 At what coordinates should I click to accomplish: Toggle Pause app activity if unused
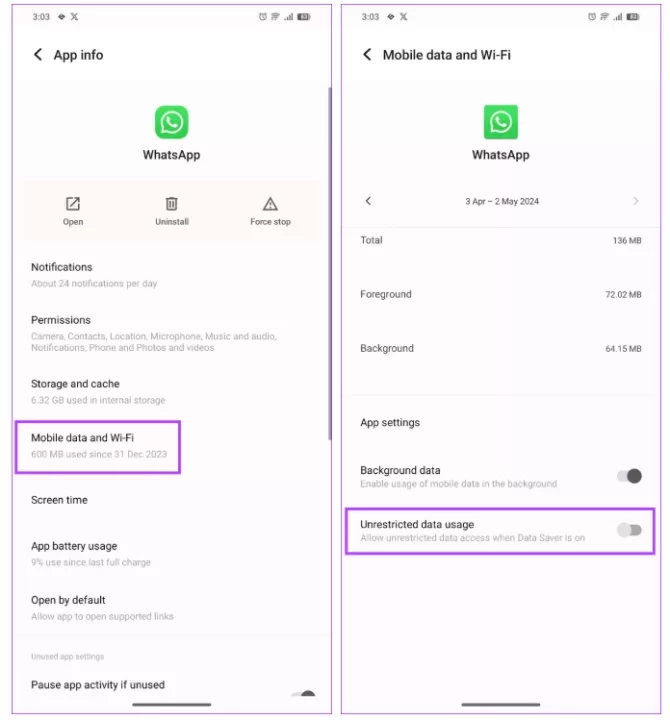click(304, 693)
